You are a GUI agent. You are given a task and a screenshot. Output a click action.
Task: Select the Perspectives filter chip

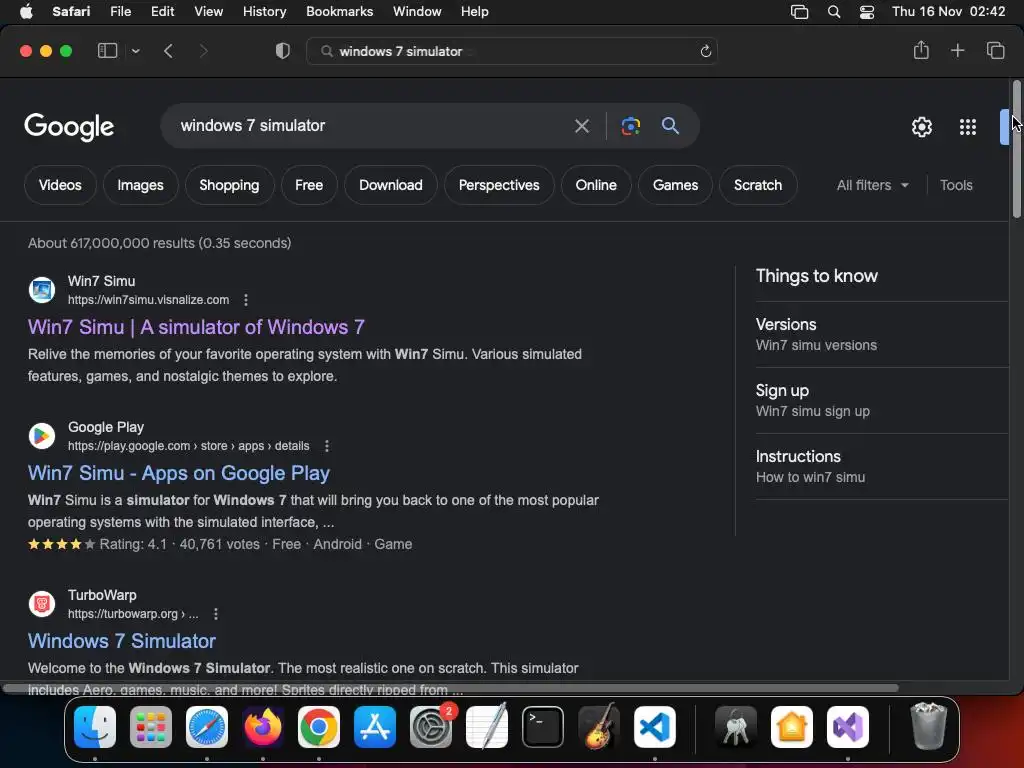(x=499, y=185)
